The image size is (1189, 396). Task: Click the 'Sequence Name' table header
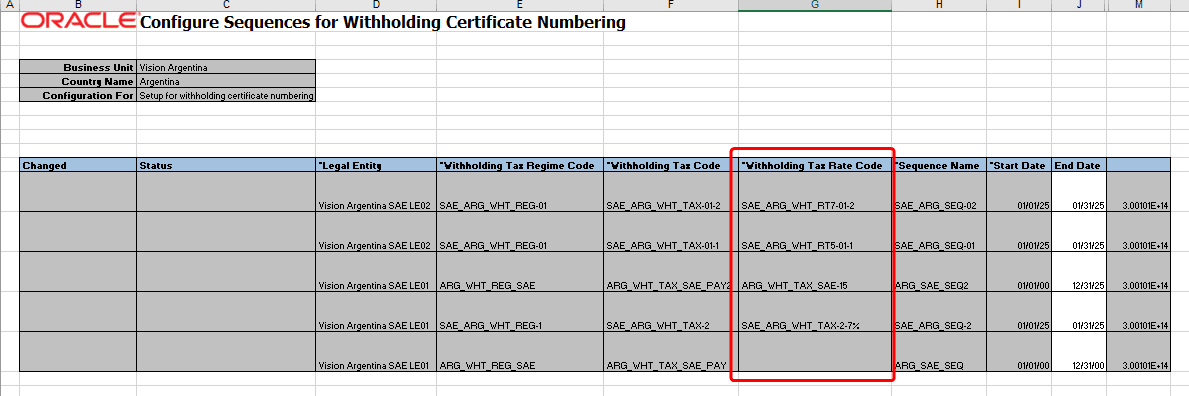[x=940, y=165]
